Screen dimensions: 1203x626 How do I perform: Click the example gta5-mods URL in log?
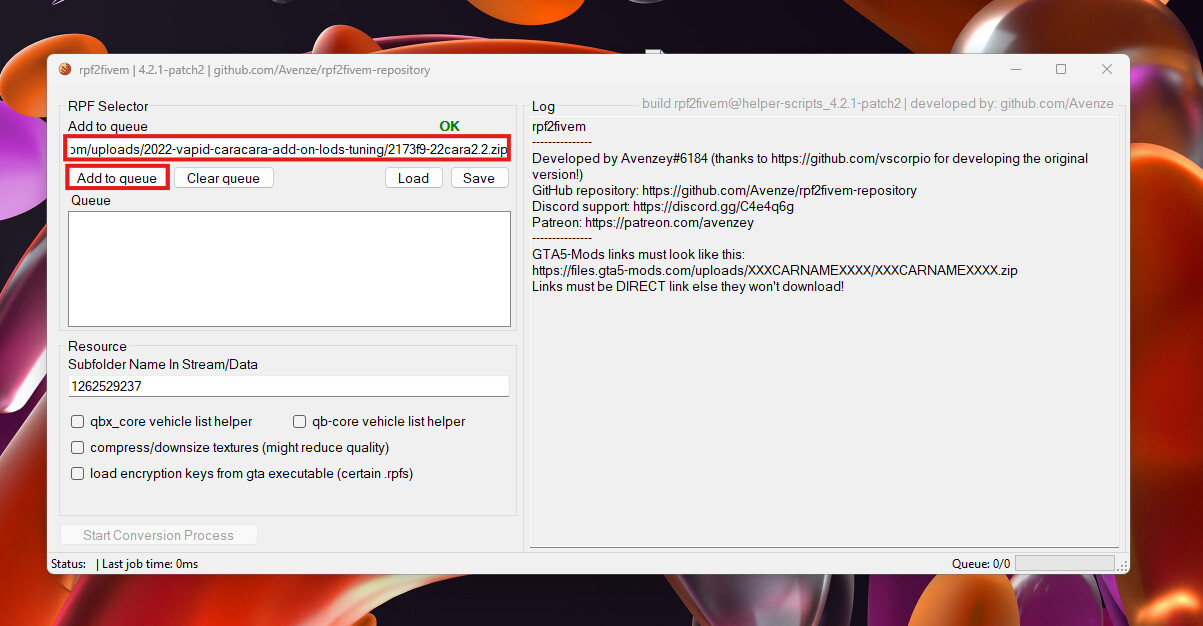pos(775,270)
